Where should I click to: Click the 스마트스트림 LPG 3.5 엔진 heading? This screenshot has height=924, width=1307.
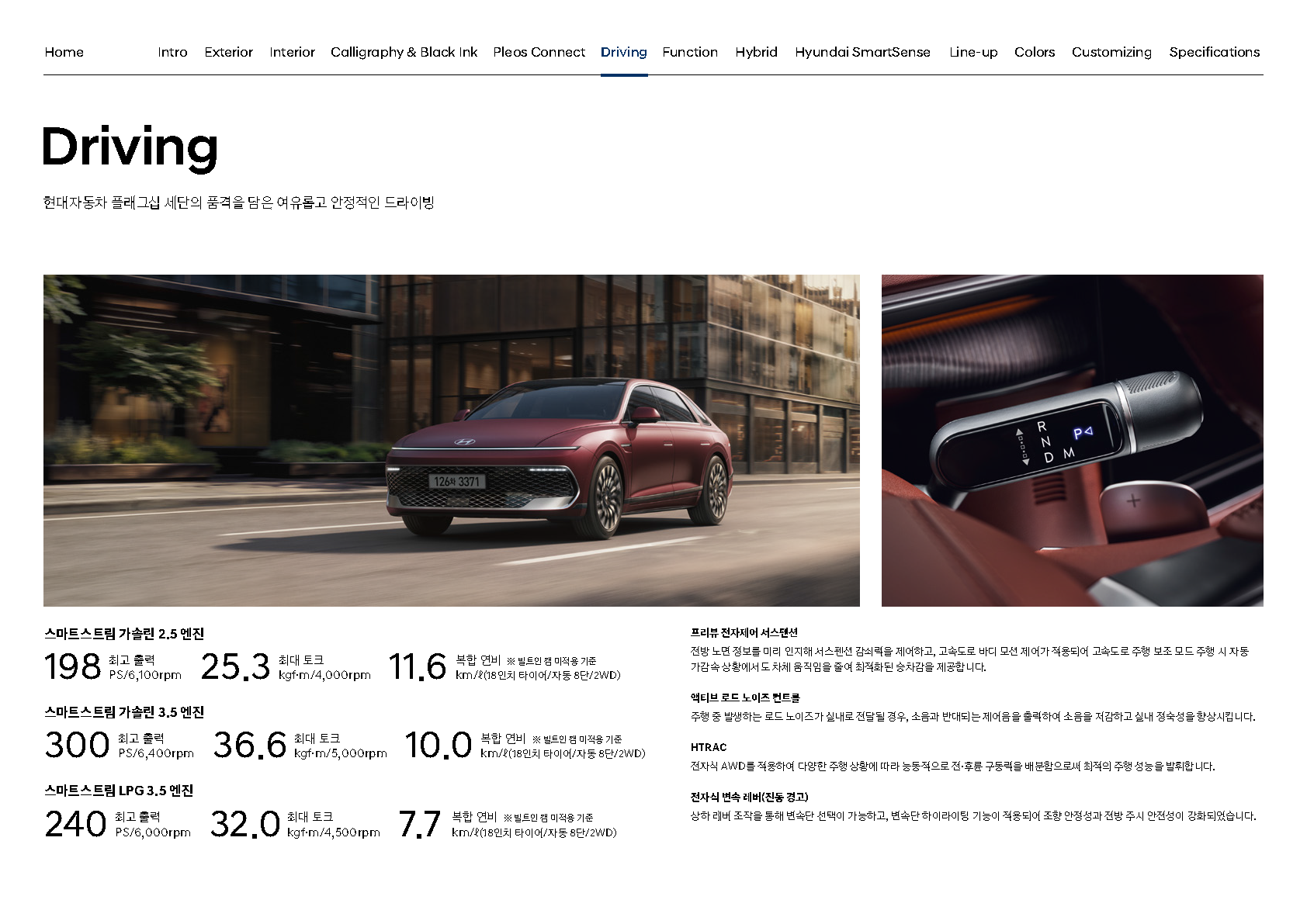coord(119,791)
